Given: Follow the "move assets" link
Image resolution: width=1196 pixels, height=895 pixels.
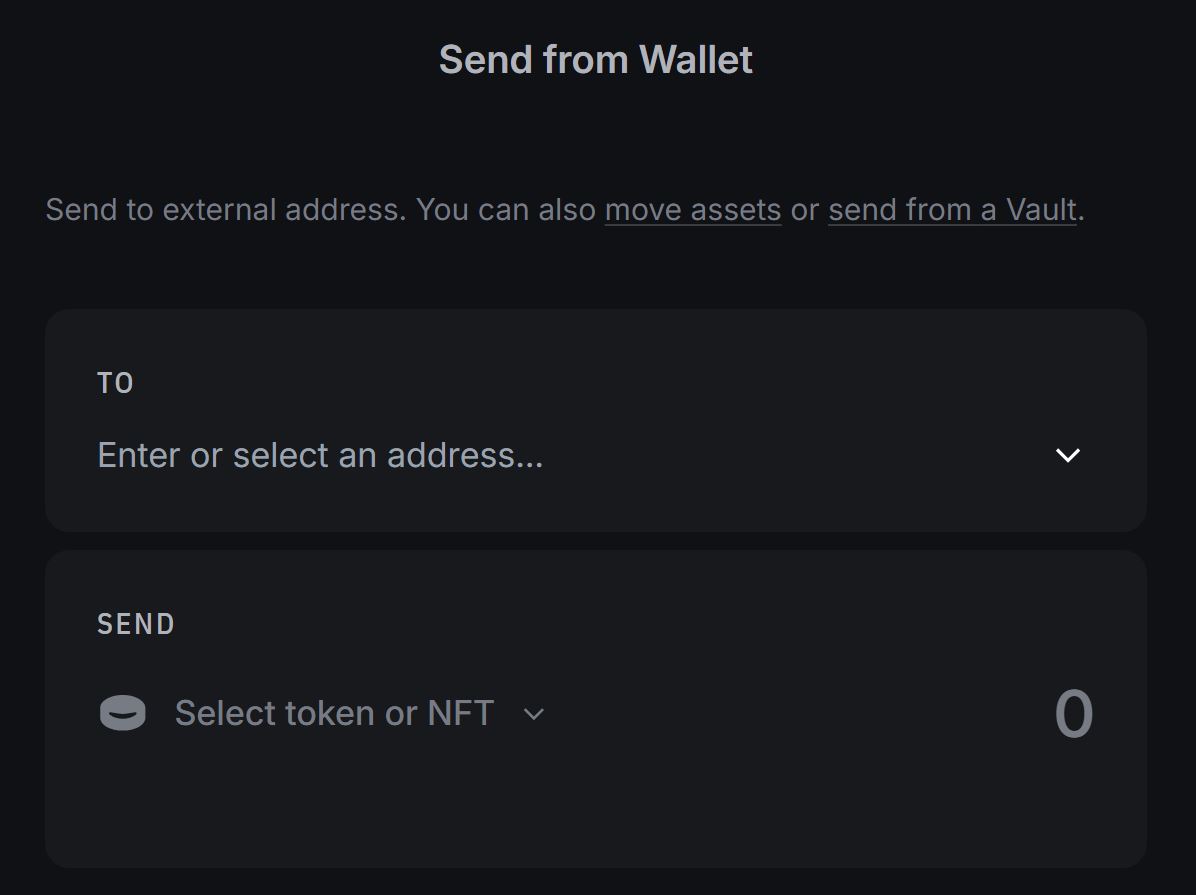Looking at the screenshot, I should click(693, 210).
